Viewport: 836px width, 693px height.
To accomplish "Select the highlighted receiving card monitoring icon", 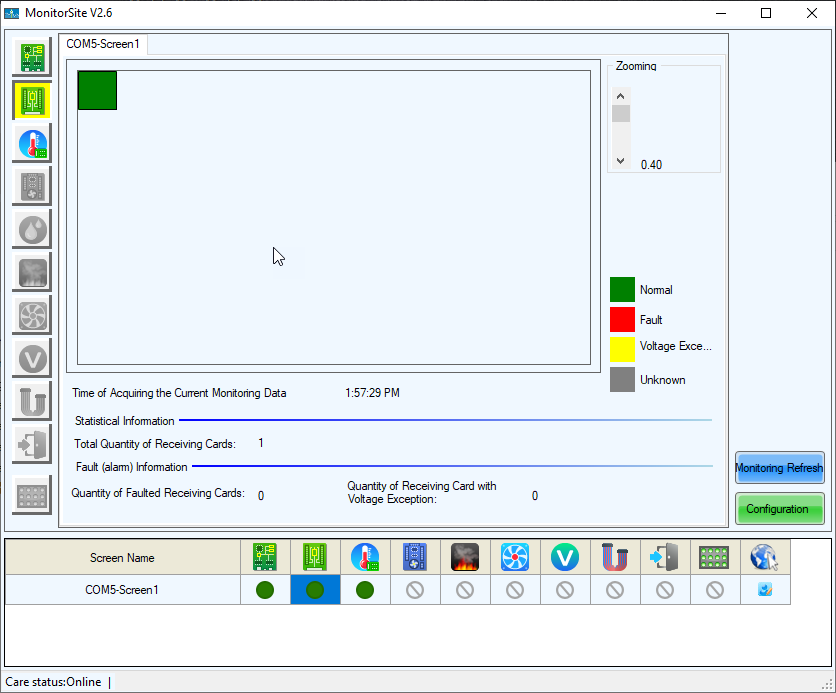I will point(31,100).
